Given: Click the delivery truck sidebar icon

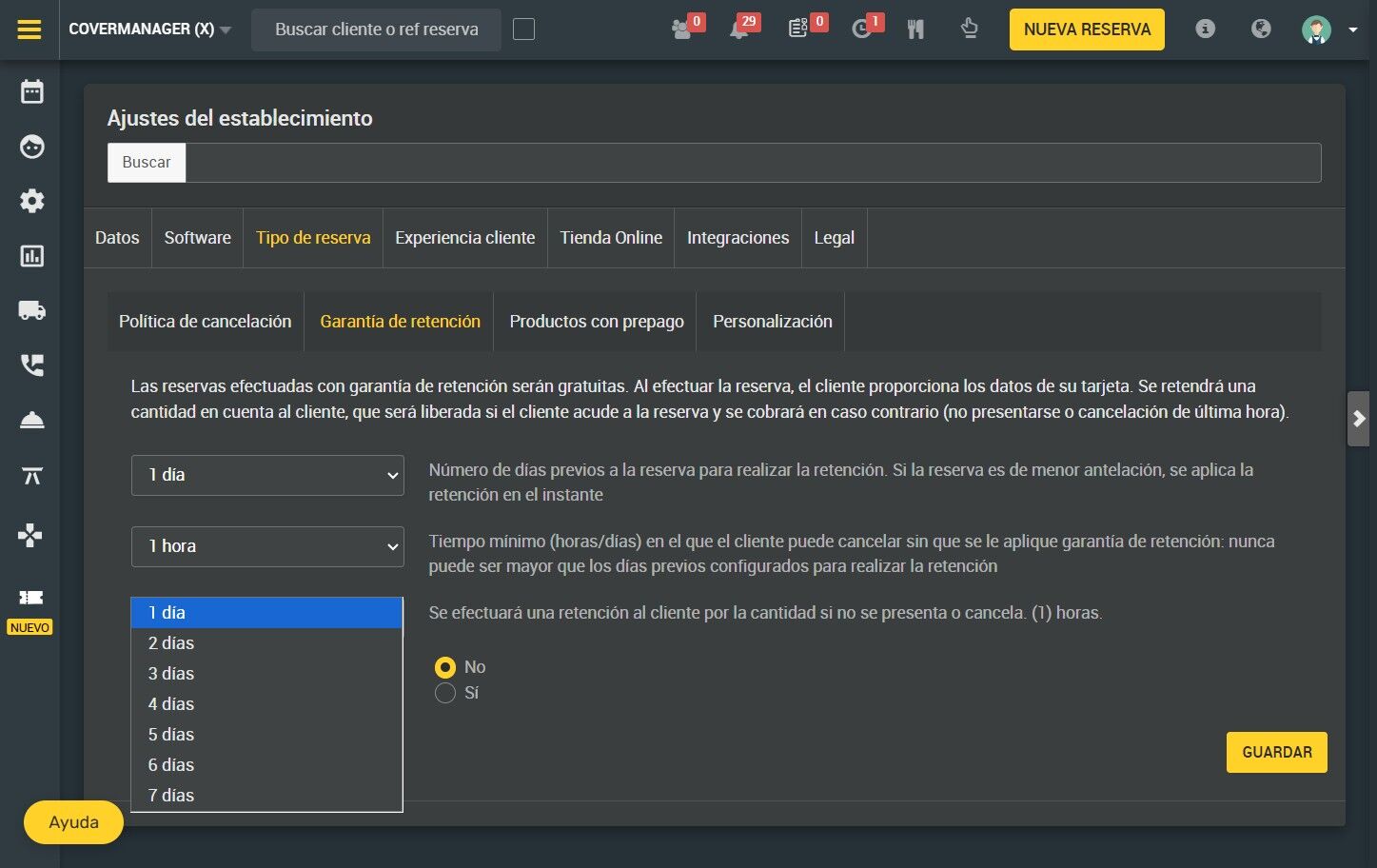Looking at the screenshot, I should pos(32,310).
